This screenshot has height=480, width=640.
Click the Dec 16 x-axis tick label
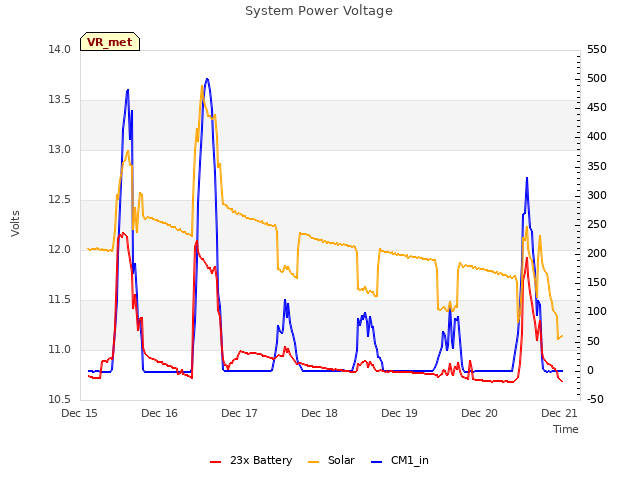(160, 413)
